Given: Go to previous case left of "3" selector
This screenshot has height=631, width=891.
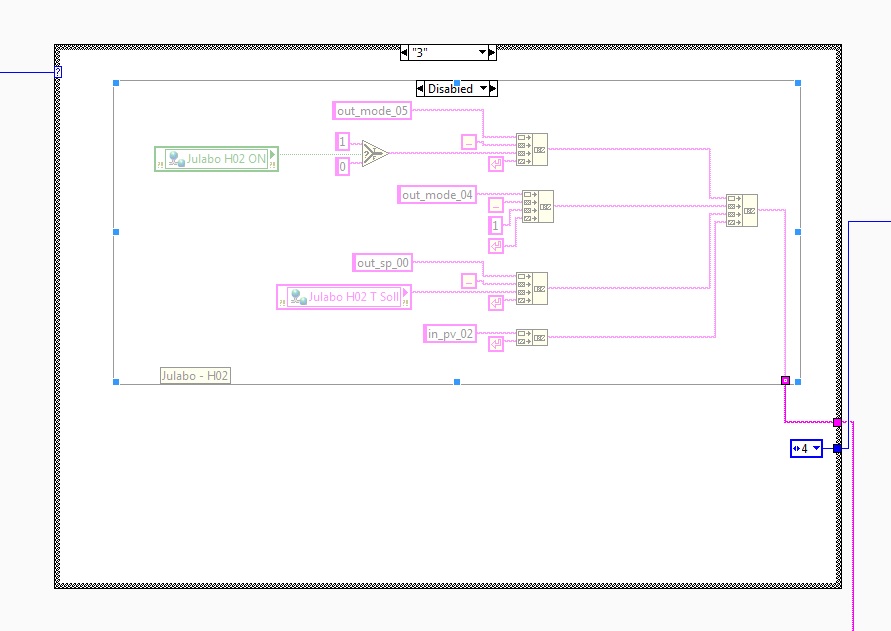Looking at the screenshot, I should (404, 52).
